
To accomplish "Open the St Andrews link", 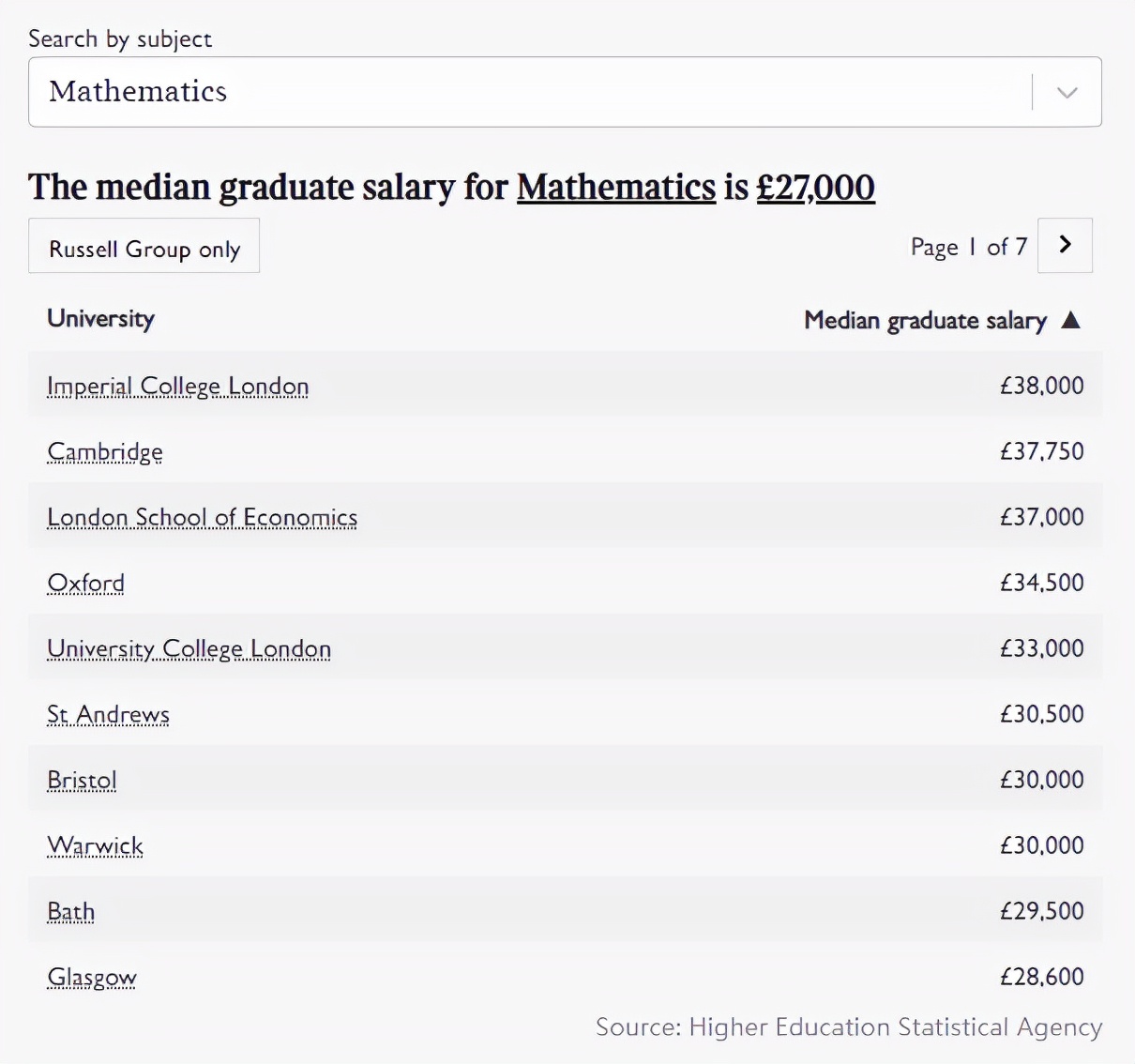I will pyautogui.click(x=108, y=714).
